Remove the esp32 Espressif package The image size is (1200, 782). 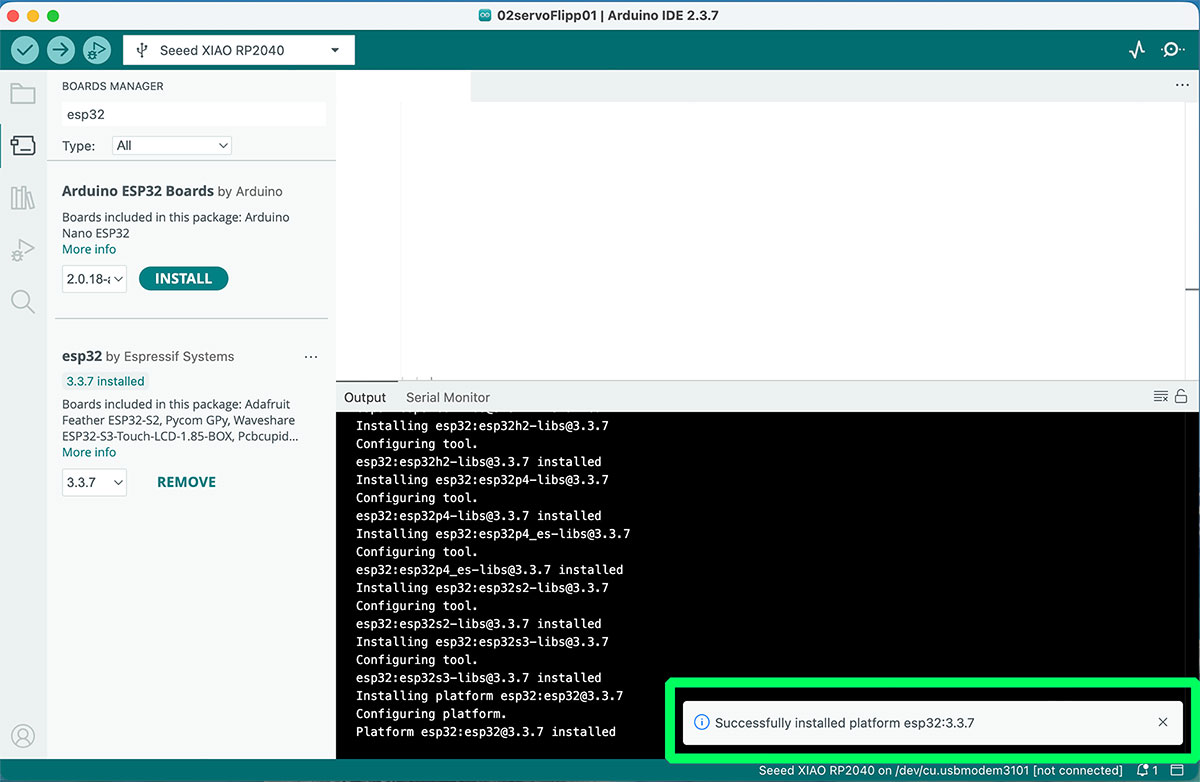click(187, 482)
